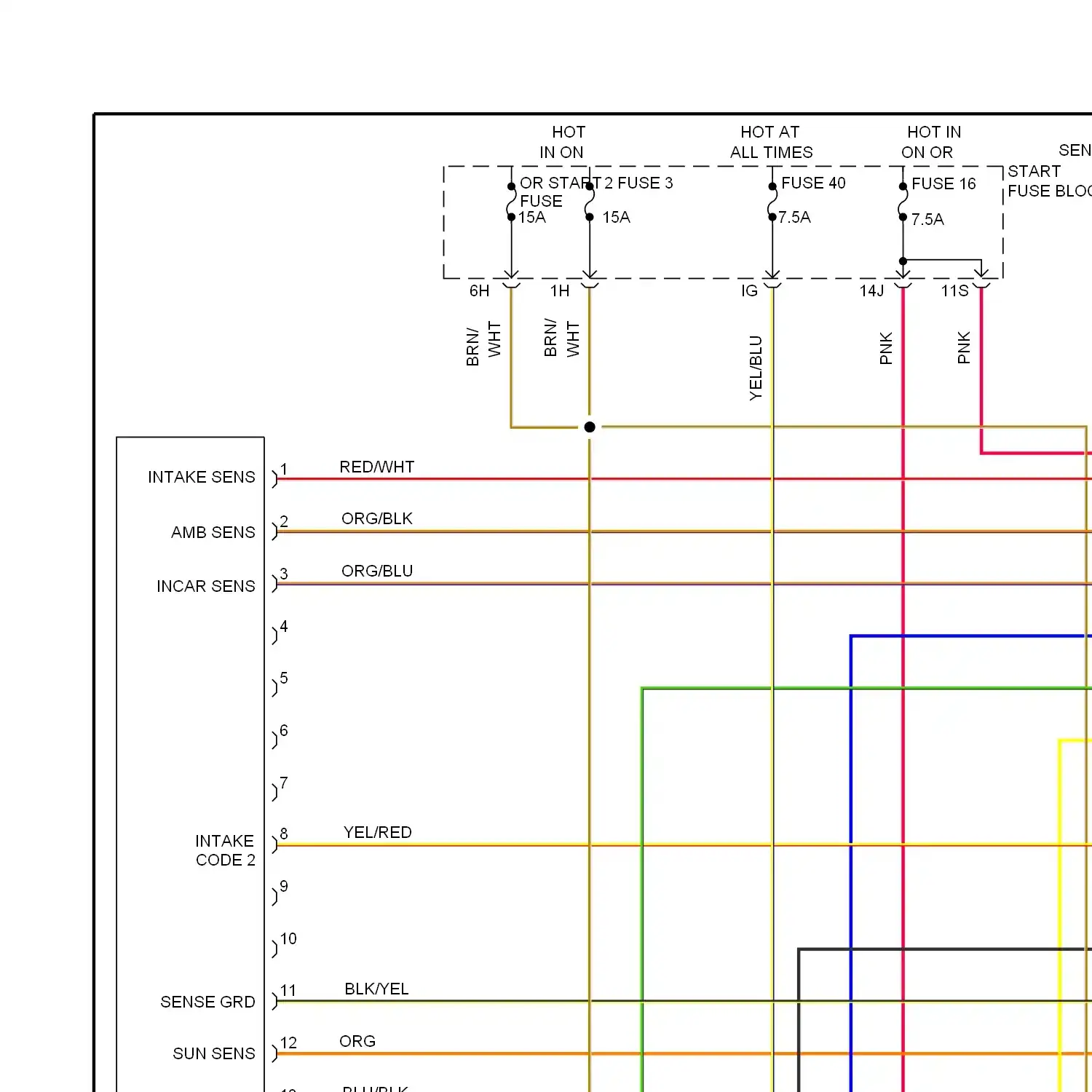1092x1092 pixels.
Task: Select the PNK label beside connector 14J
Action: point(886,348)
